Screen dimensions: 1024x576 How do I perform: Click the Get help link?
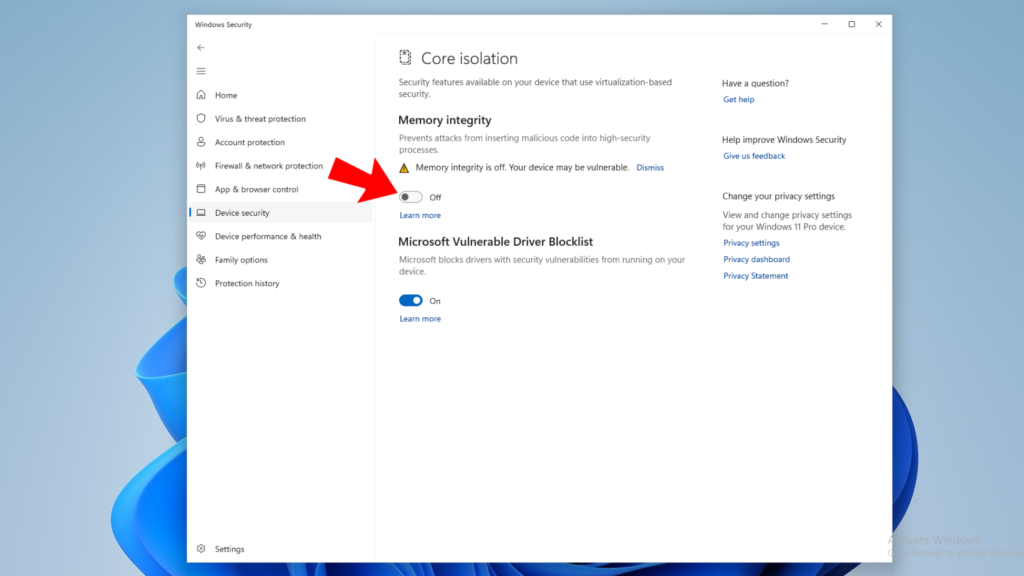coord(739,99)
